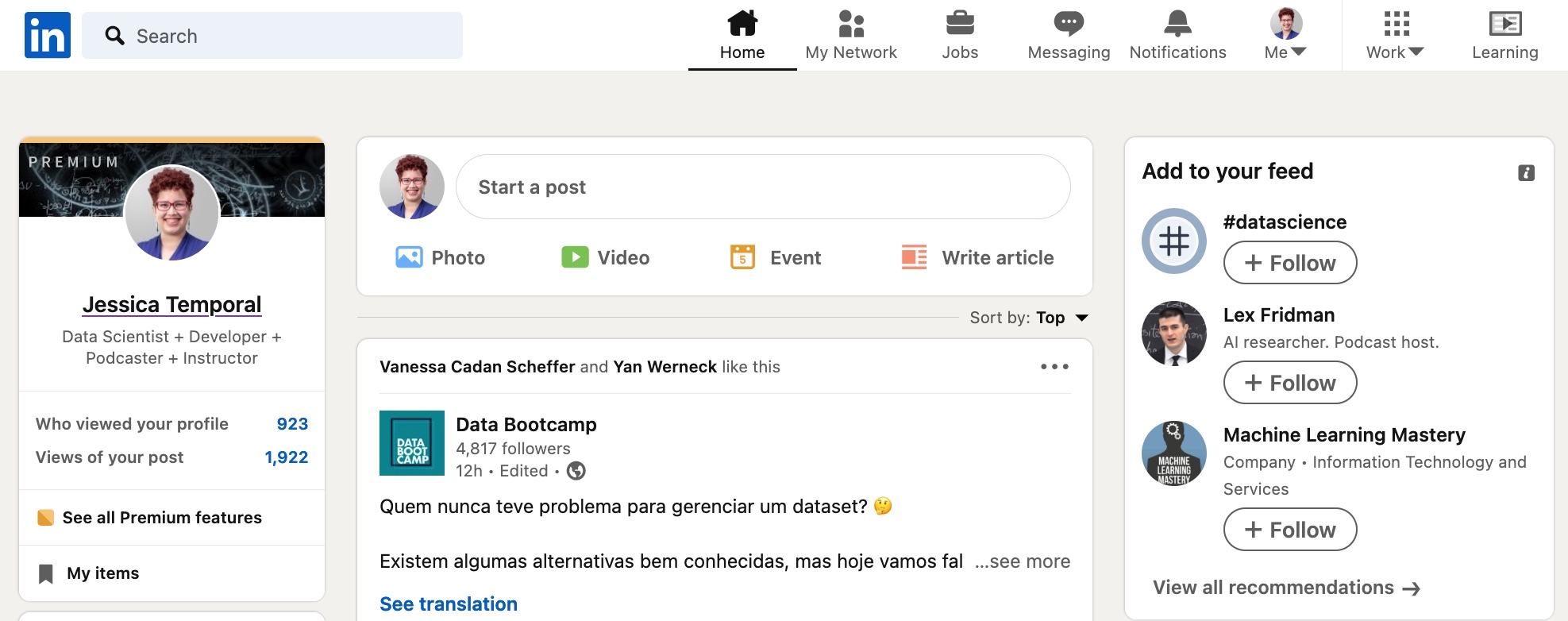Click the Event calendar icon

742,257
